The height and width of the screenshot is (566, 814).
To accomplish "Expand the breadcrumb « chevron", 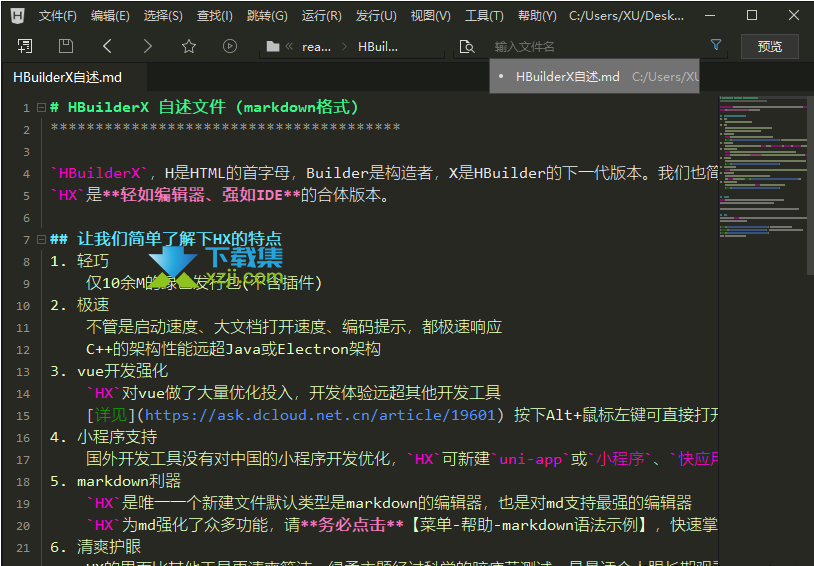I will [289, 47].
